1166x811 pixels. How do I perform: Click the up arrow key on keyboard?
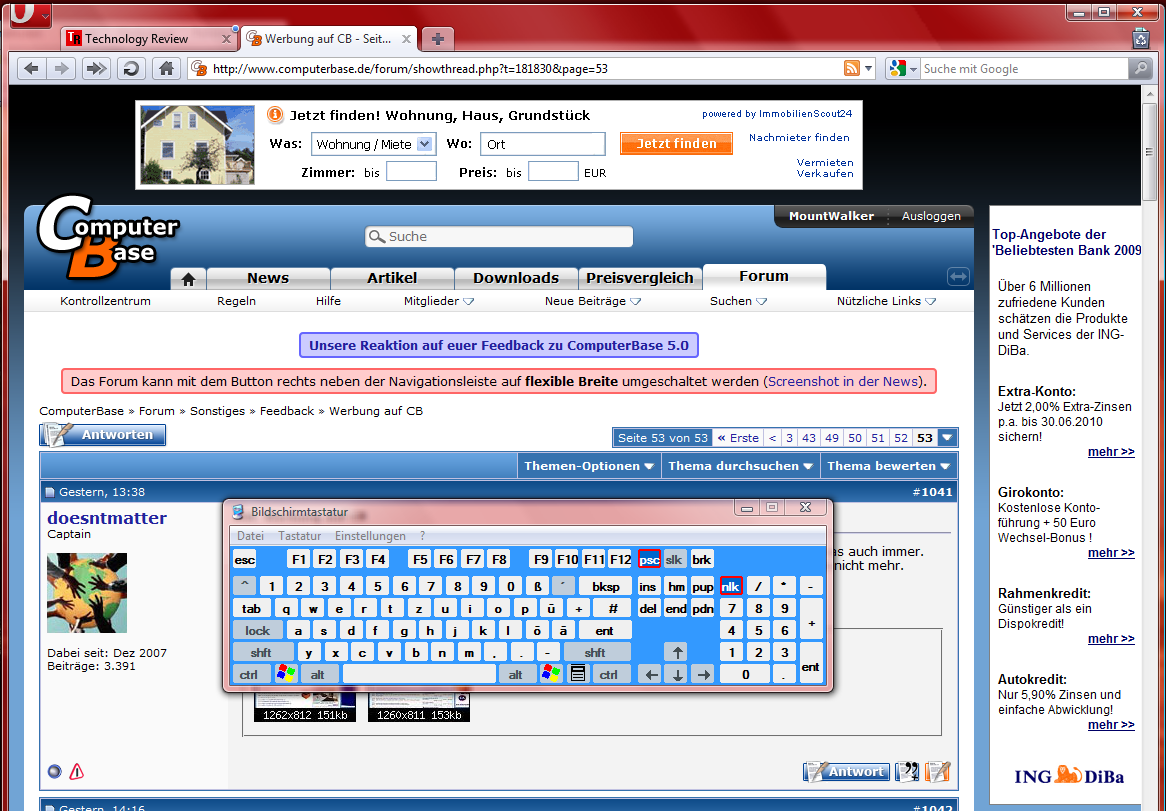click(x=677, y=653)
